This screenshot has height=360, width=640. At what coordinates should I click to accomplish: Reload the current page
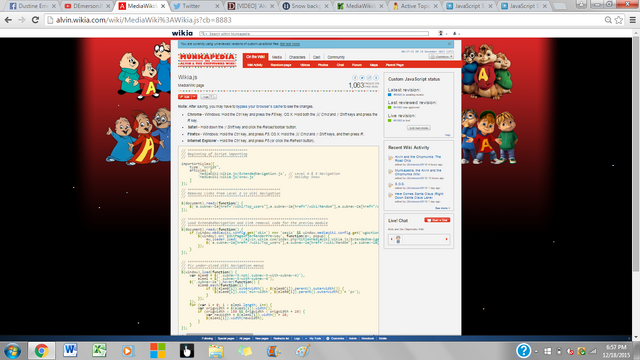click(x=35, y=20)
